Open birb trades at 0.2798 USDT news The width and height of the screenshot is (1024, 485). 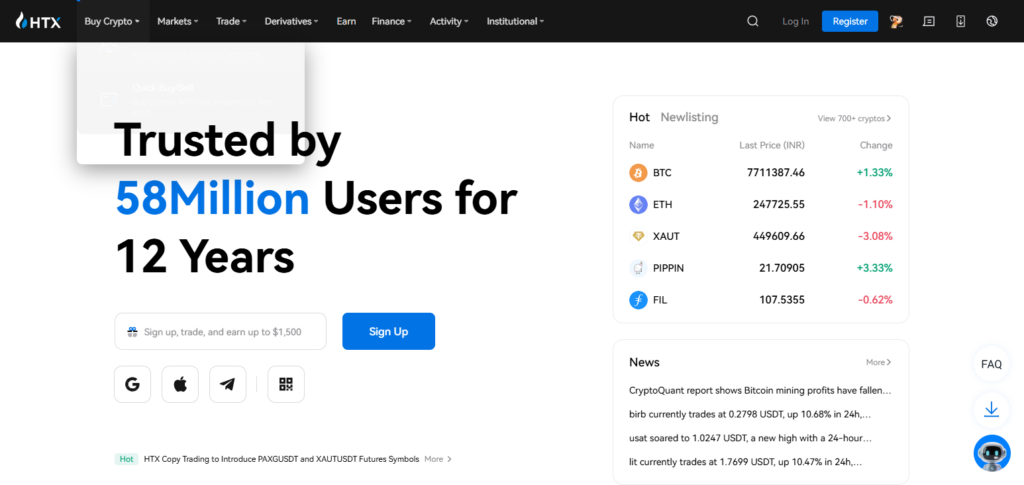pos(750,414)
